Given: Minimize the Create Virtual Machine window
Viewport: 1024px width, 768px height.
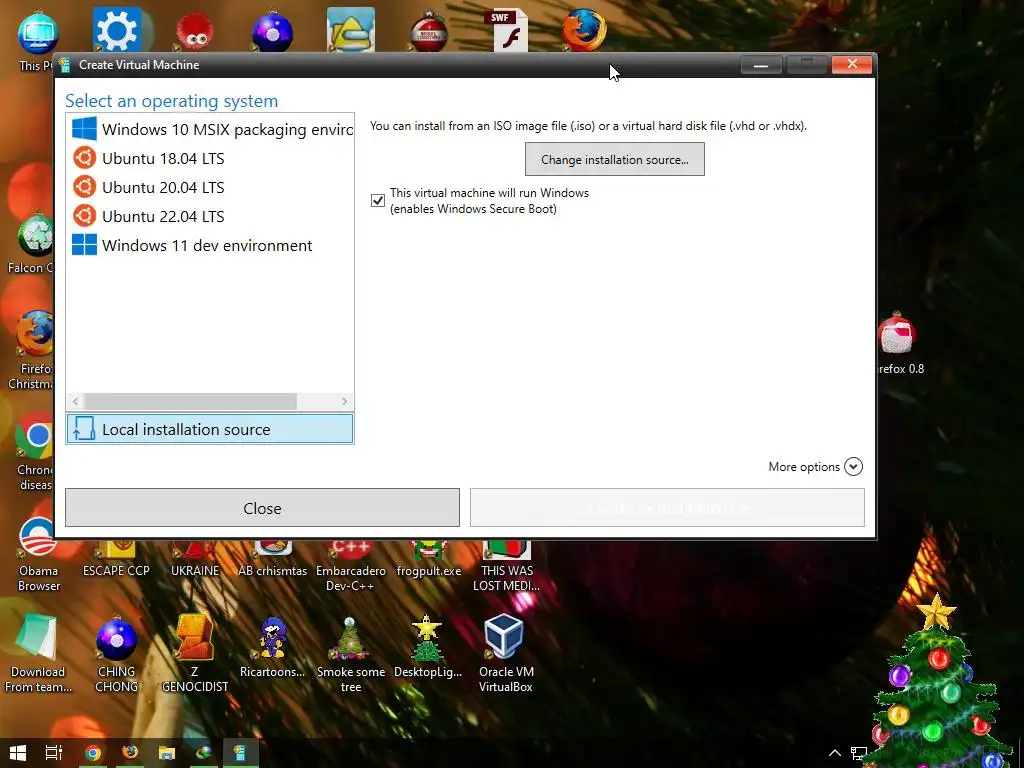Looking at the screenshot, I should [x=761, y=65].
